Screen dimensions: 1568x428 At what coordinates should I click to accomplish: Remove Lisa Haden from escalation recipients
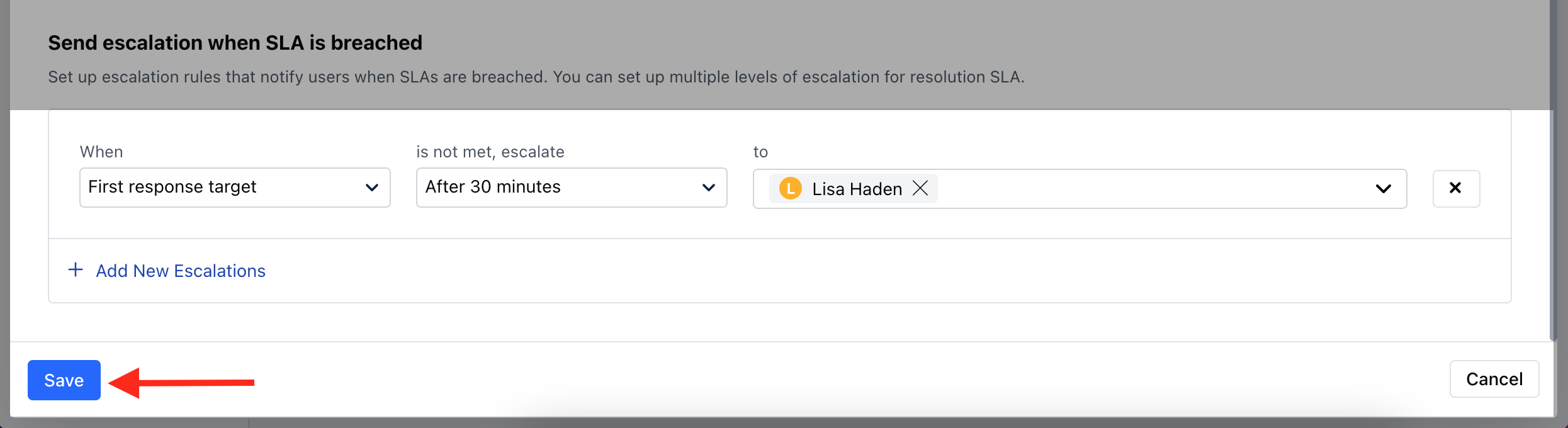920,188
